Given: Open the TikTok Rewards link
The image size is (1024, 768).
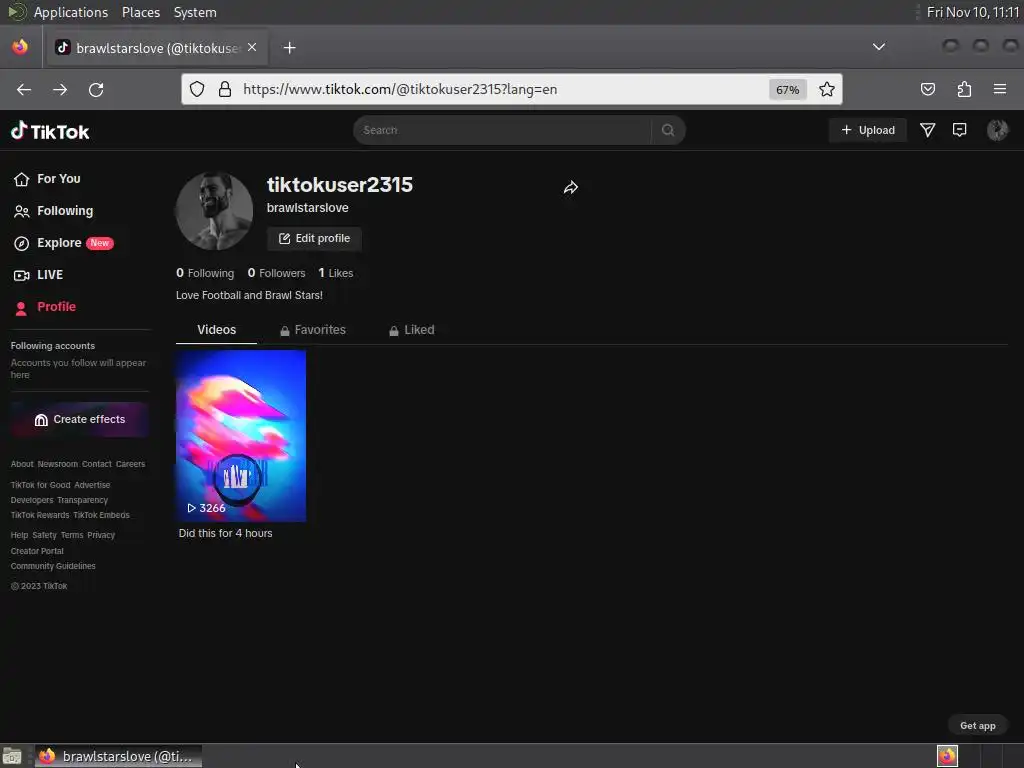Looking at the screenshot, I should (x=40, y=515).
